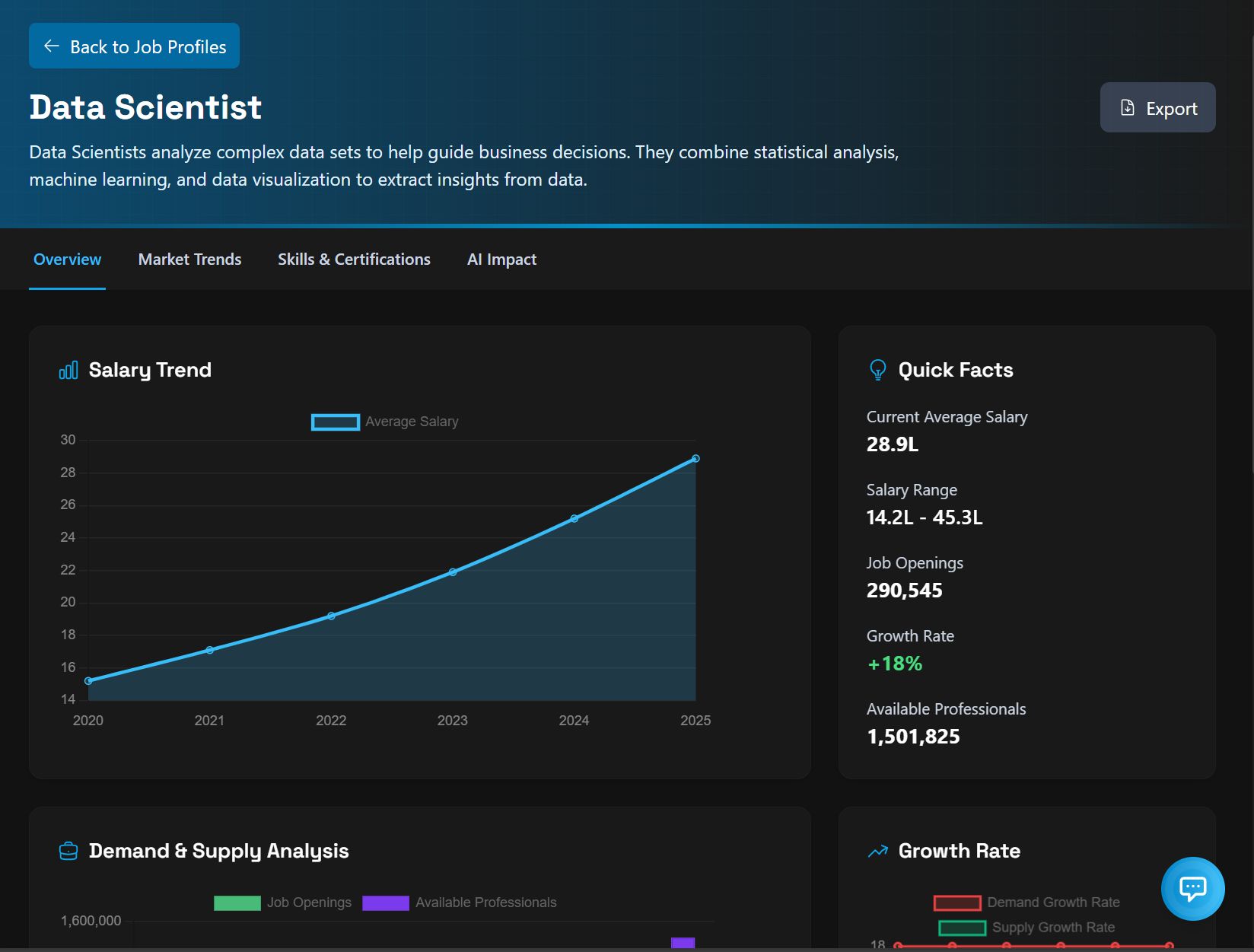
Task: Open the AI Impact tab
Action: 501,259
